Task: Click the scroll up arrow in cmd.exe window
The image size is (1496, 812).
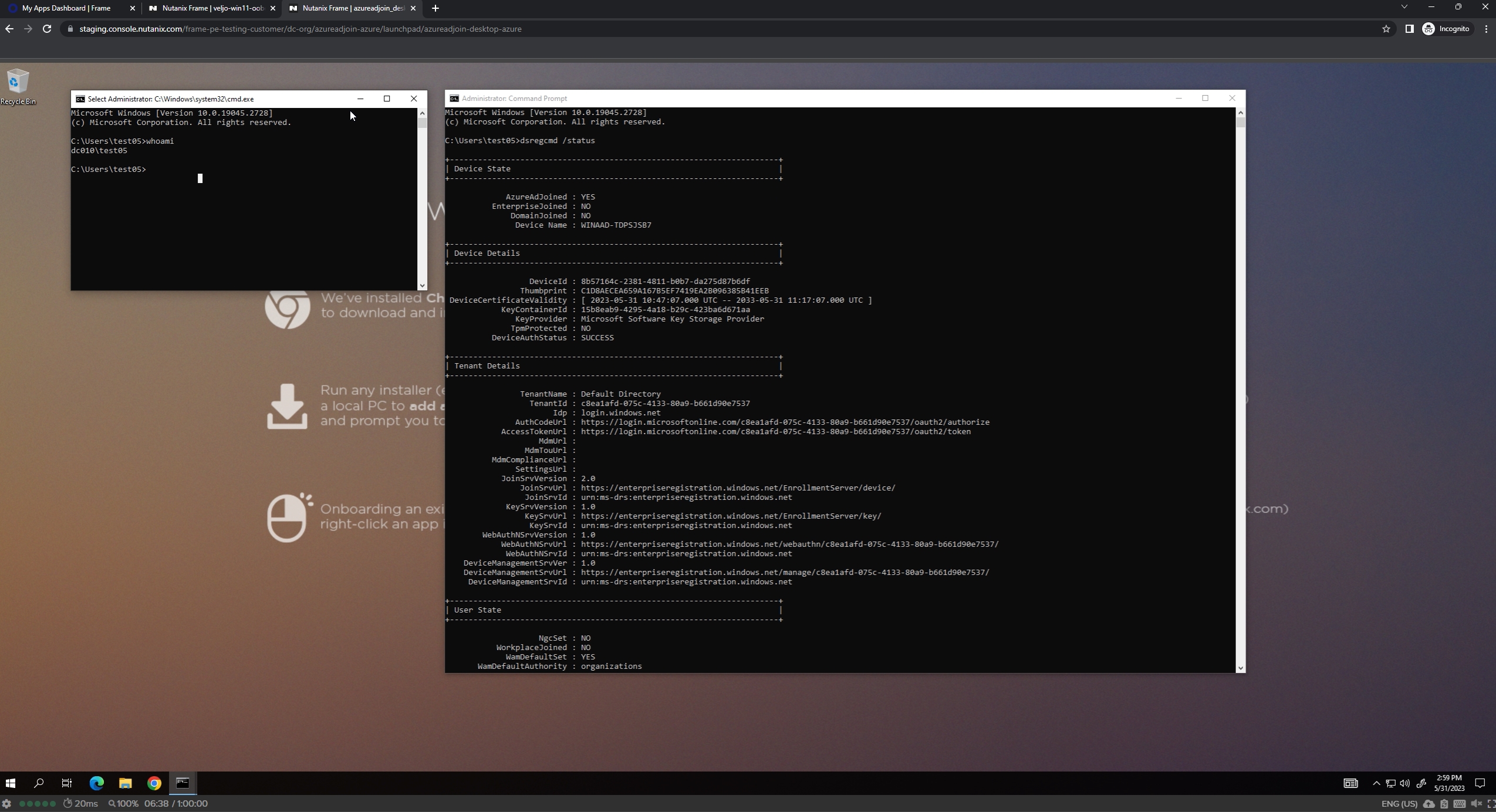Action: [x=422, y=113]
